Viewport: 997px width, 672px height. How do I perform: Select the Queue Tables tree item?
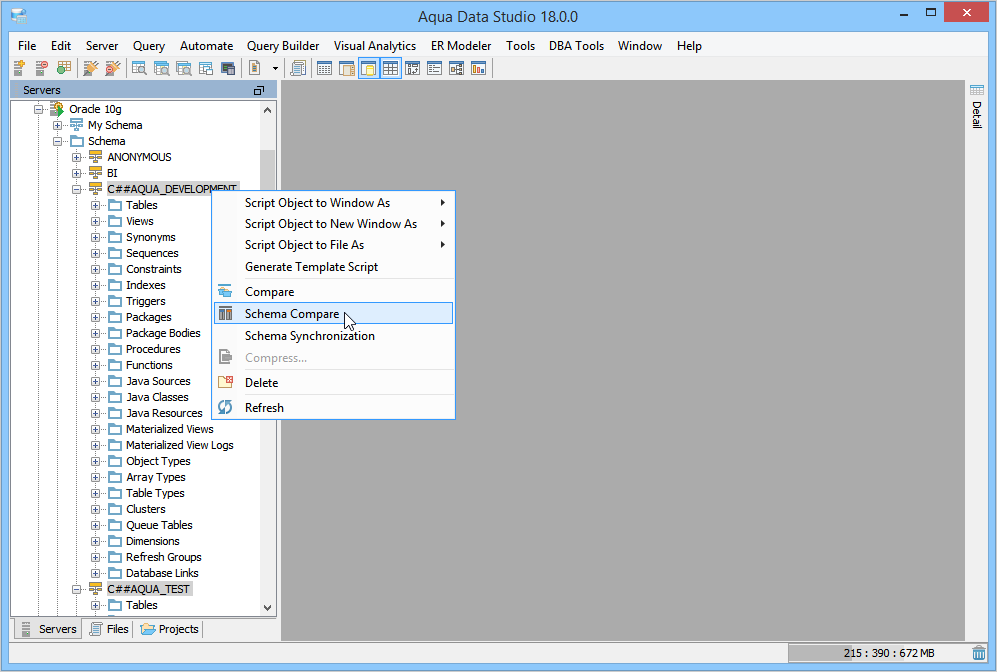click(159, 525)
